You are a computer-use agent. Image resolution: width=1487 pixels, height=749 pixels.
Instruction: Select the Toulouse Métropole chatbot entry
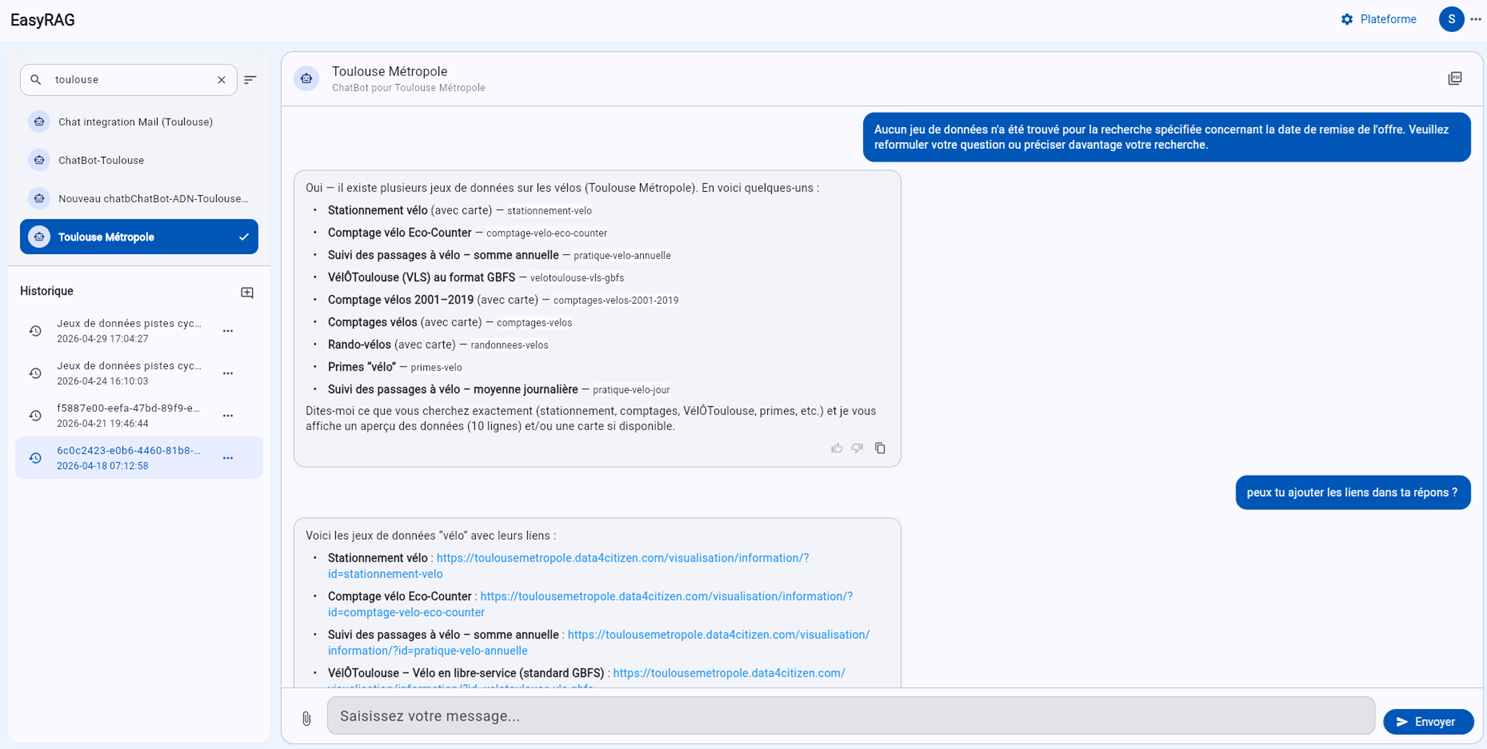[x=139, y=237]
